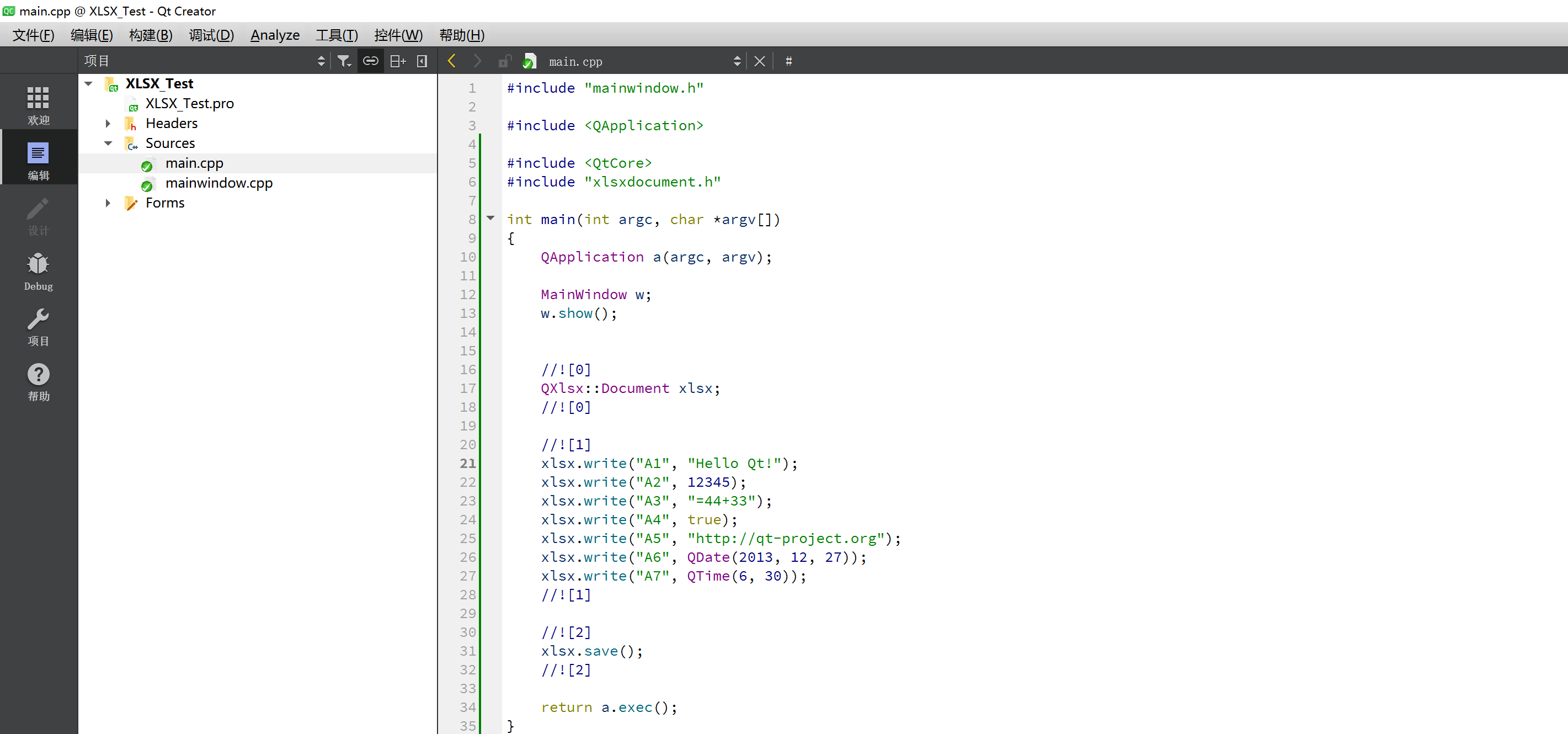Click the xlsx.save(); code line
This screenshot has width=1568, height=734.
591,651
